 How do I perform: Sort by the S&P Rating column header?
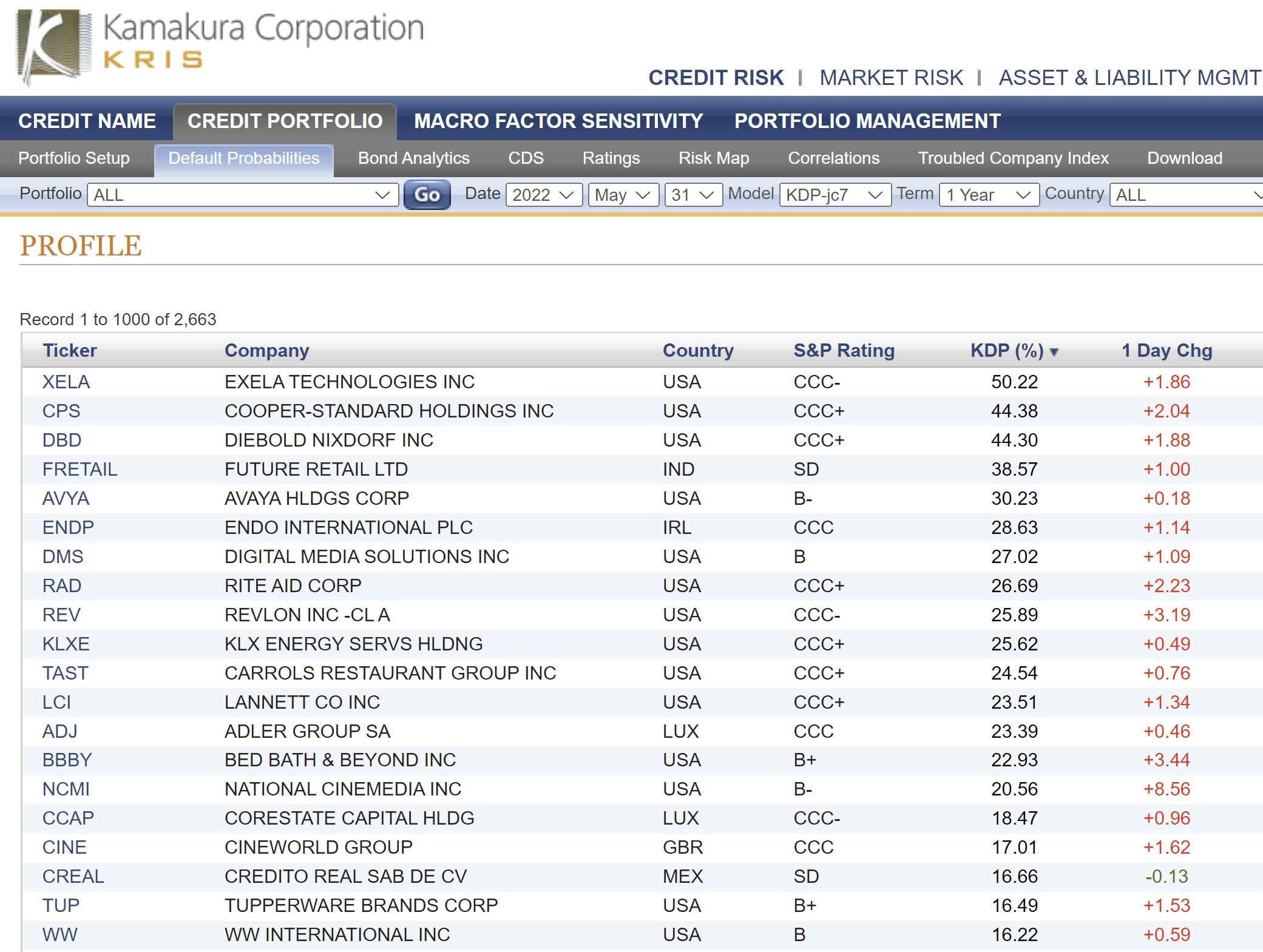pos(844,350)
